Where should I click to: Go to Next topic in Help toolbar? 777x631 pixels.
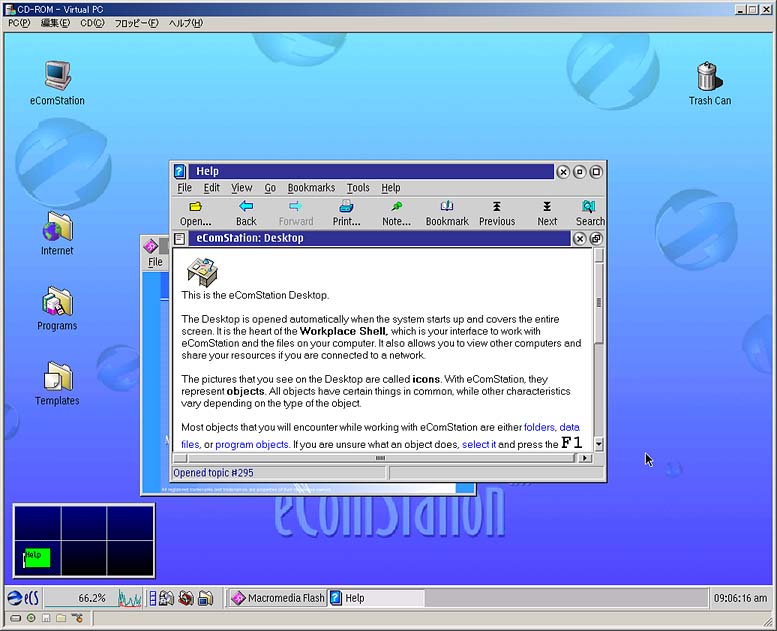(x=547, y=214)
